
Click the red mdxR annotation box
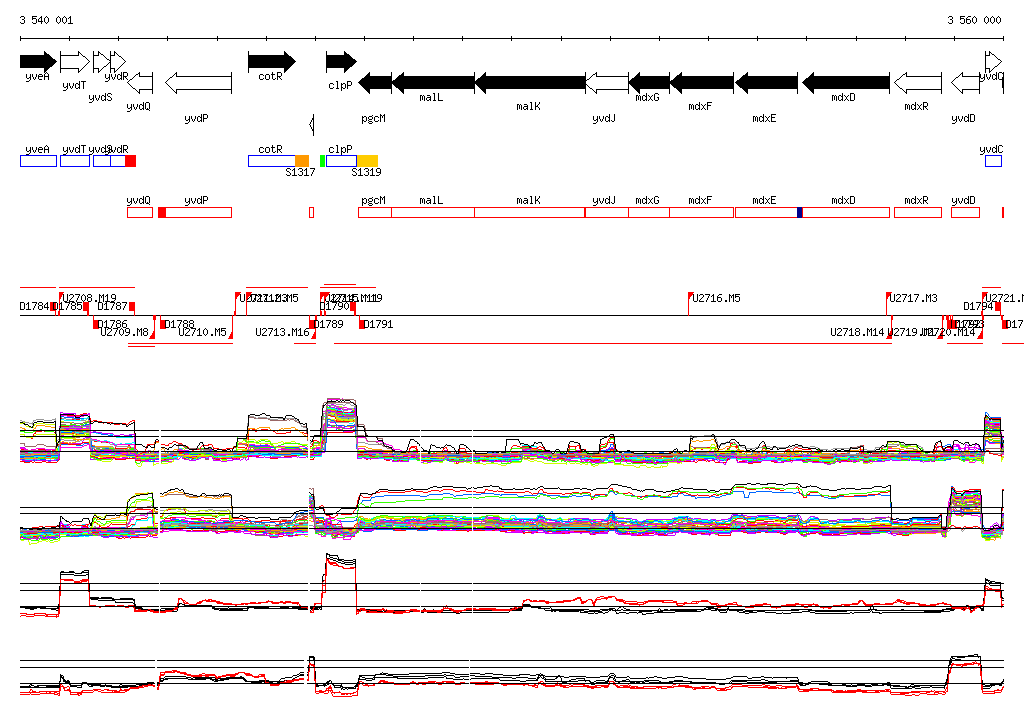click(918, 212)
